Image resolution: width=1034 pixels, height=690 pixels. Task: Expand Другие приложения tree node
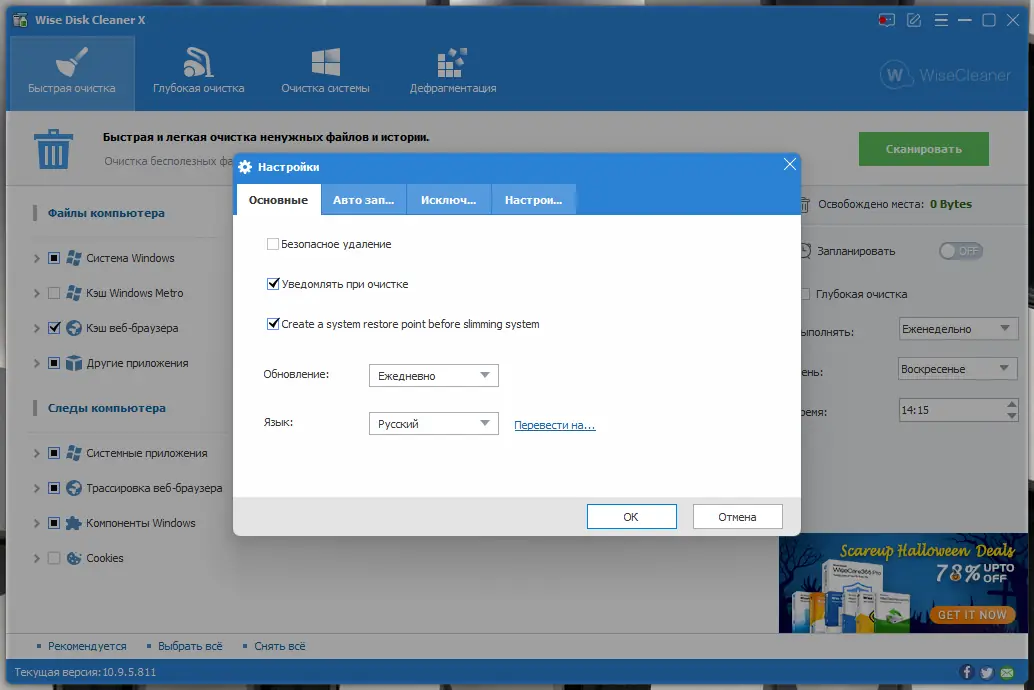click(x=37, y=363)
